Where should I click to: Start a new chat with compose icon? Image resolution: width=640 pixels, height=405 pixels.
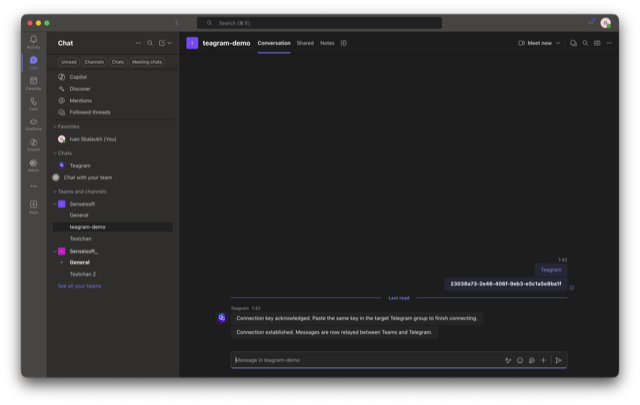coord(162,43)
